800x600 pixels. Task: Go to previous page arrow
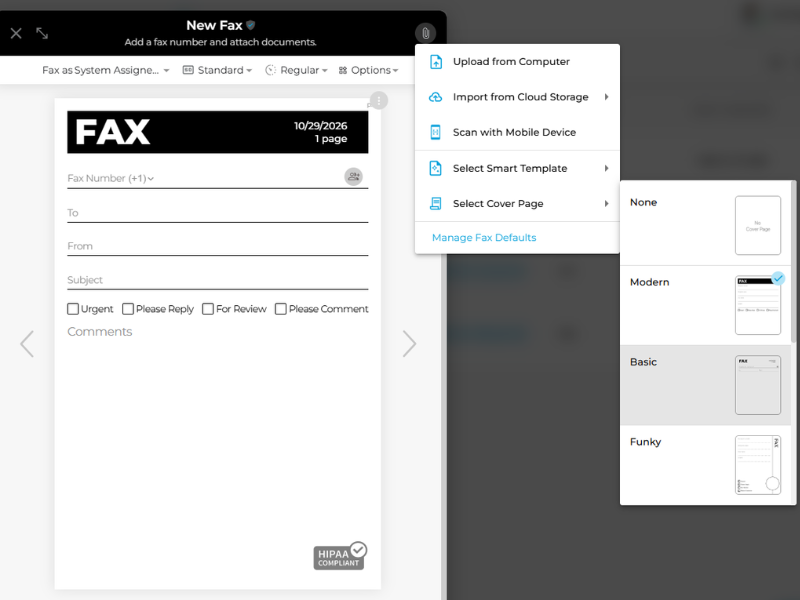[x=27, y=344]
